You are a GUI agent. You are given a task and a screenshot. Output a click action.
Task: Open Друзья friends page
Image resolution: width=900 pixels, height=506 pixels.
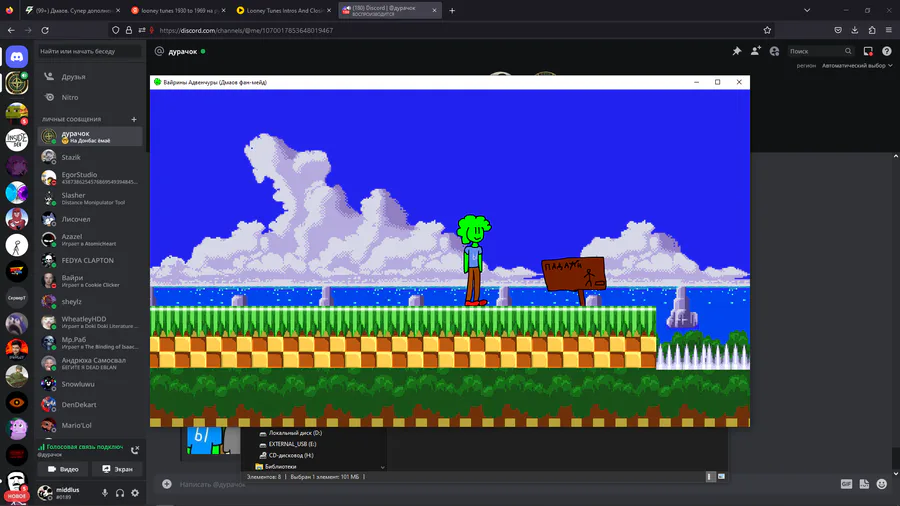[90, 76]
